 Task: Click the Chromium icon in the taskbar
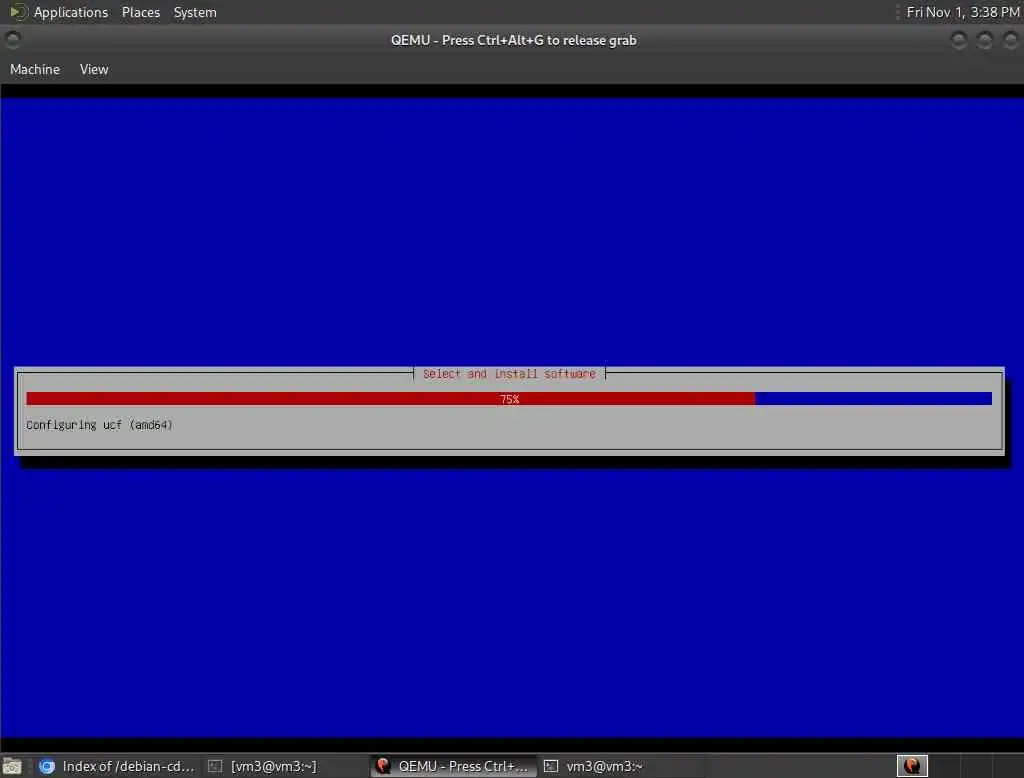click(47, 766)
